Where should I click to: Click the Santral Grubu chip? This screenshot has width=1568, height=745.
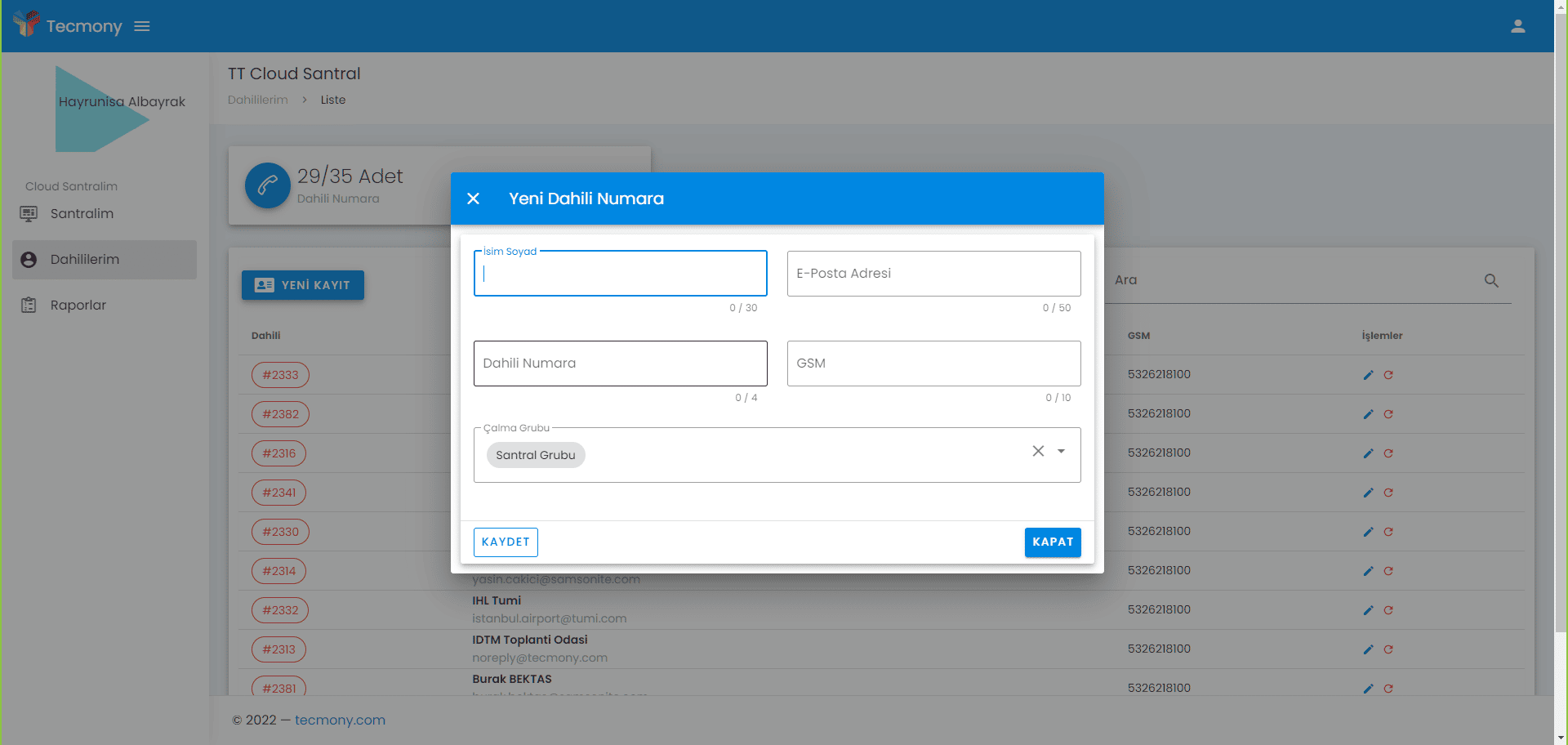pyautogui.click(x=536, y=455)
